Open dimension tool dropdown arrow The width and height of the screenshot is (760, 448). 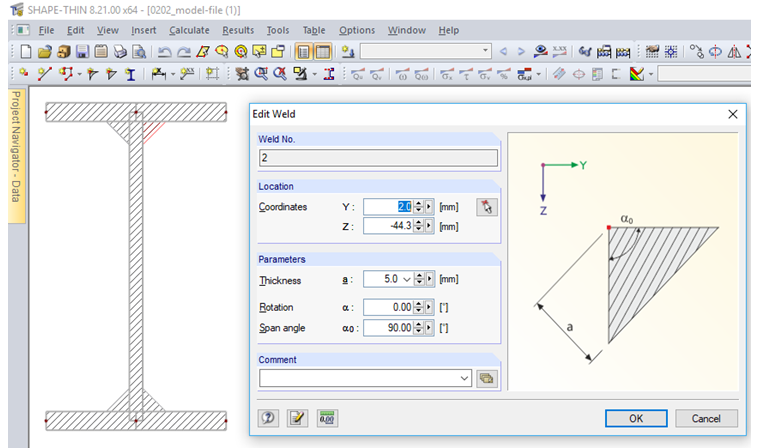coord(173,75)
